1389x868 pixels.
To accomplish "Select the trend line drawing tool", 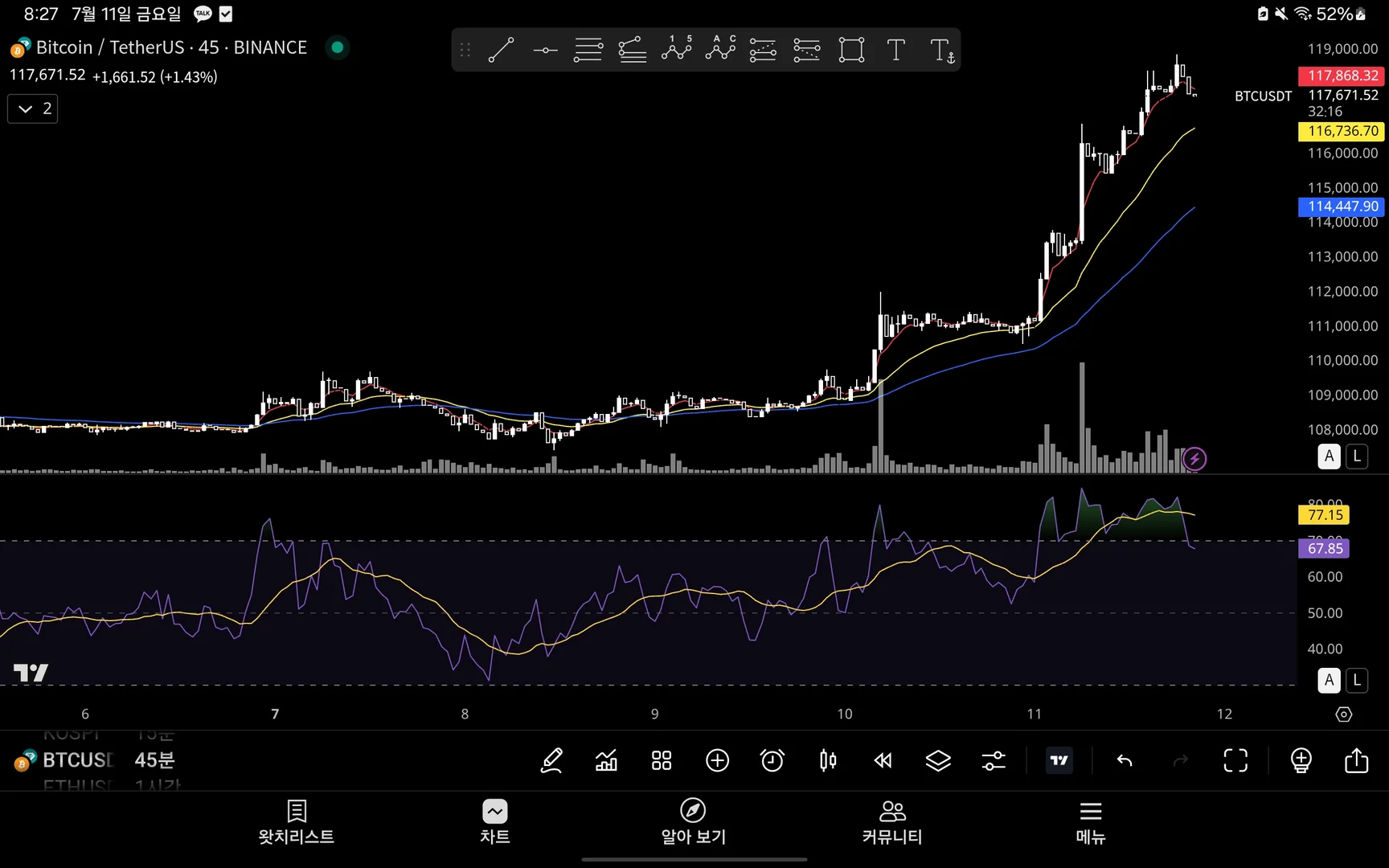I will coord(501,50).
